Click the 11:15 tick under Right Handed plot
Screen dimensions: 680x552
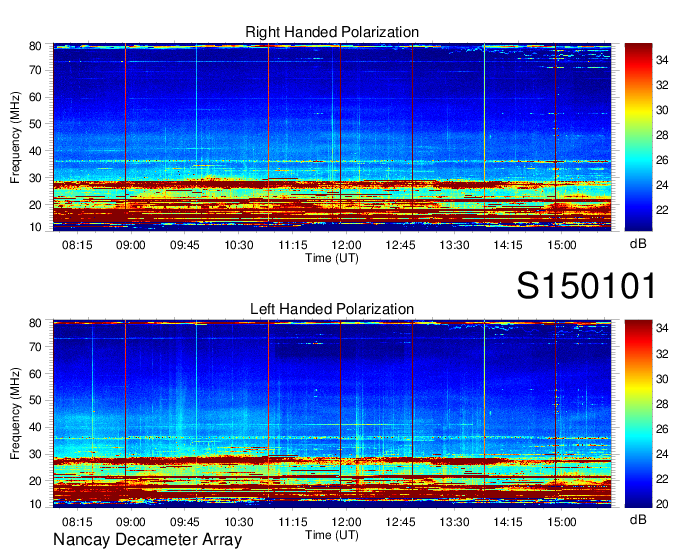tap(293, 245)
